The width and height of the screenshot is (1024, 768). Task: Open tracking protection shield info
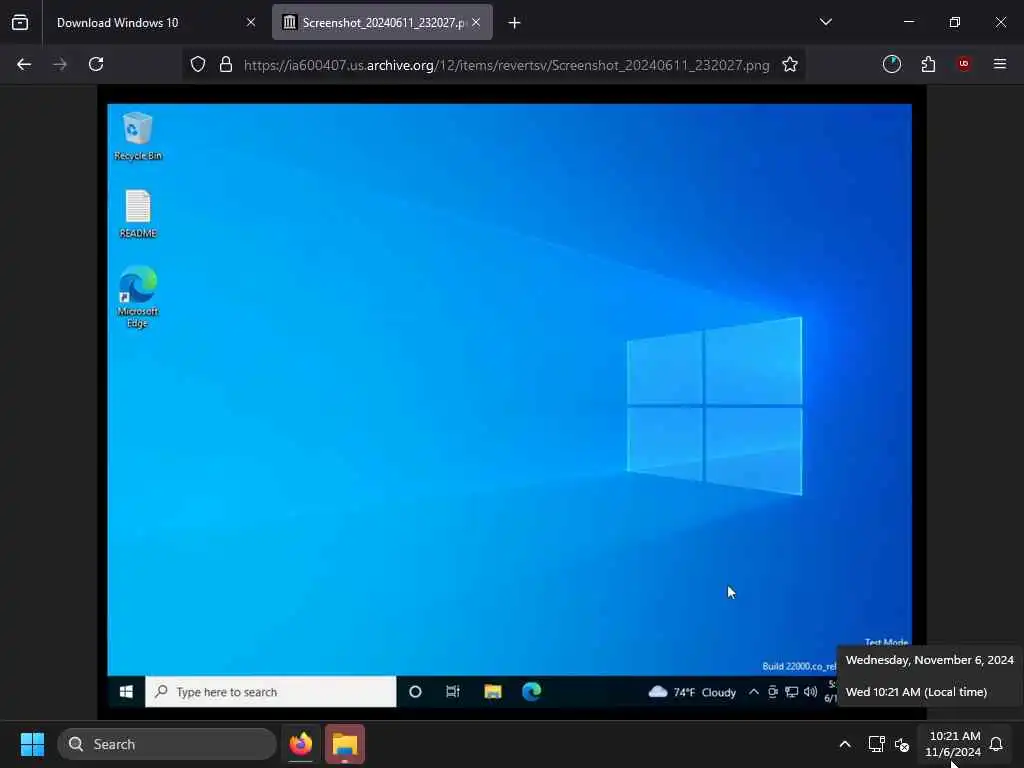[x=198, y=65]
